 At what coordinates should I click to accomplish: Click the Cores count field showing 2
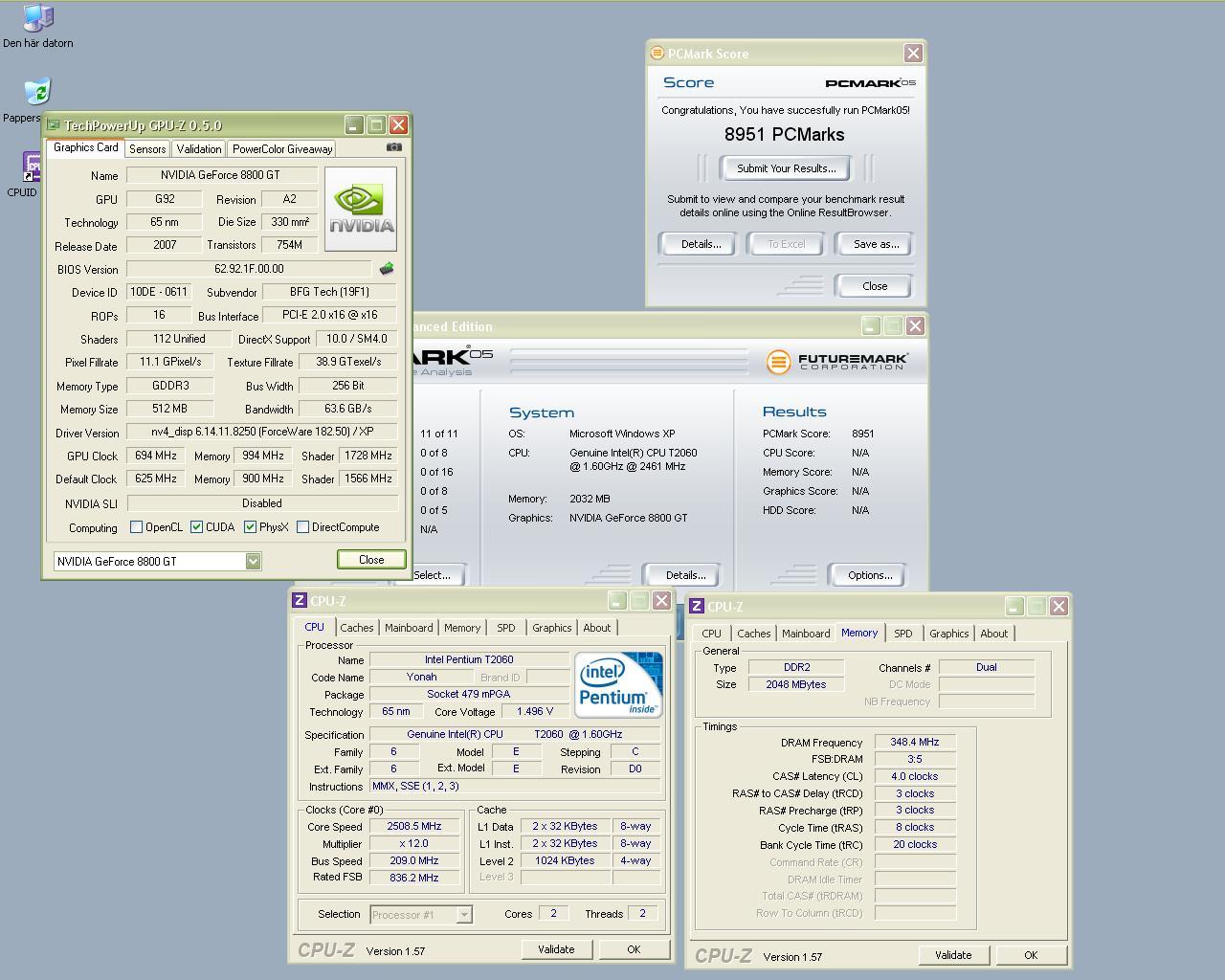pyautogui.click(x=553, y=914)
